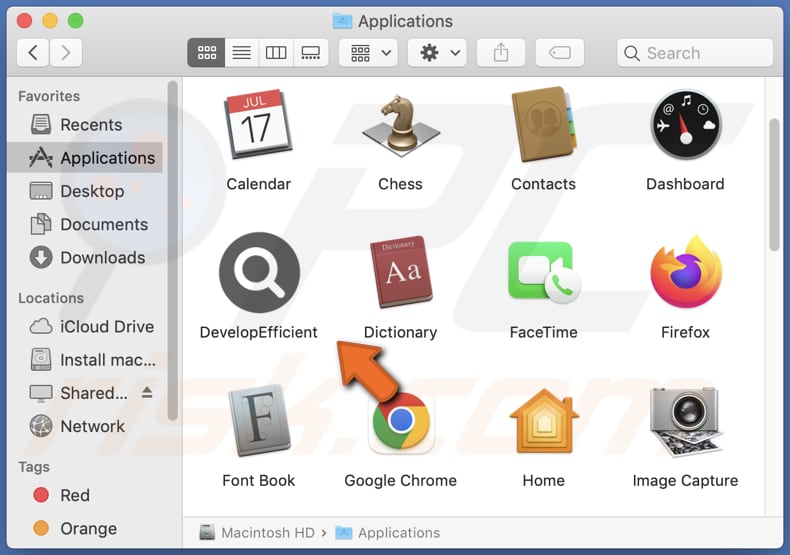Open Recents in the sidebar
Viewport: 790px width, 555px height.
pos(85,124)
